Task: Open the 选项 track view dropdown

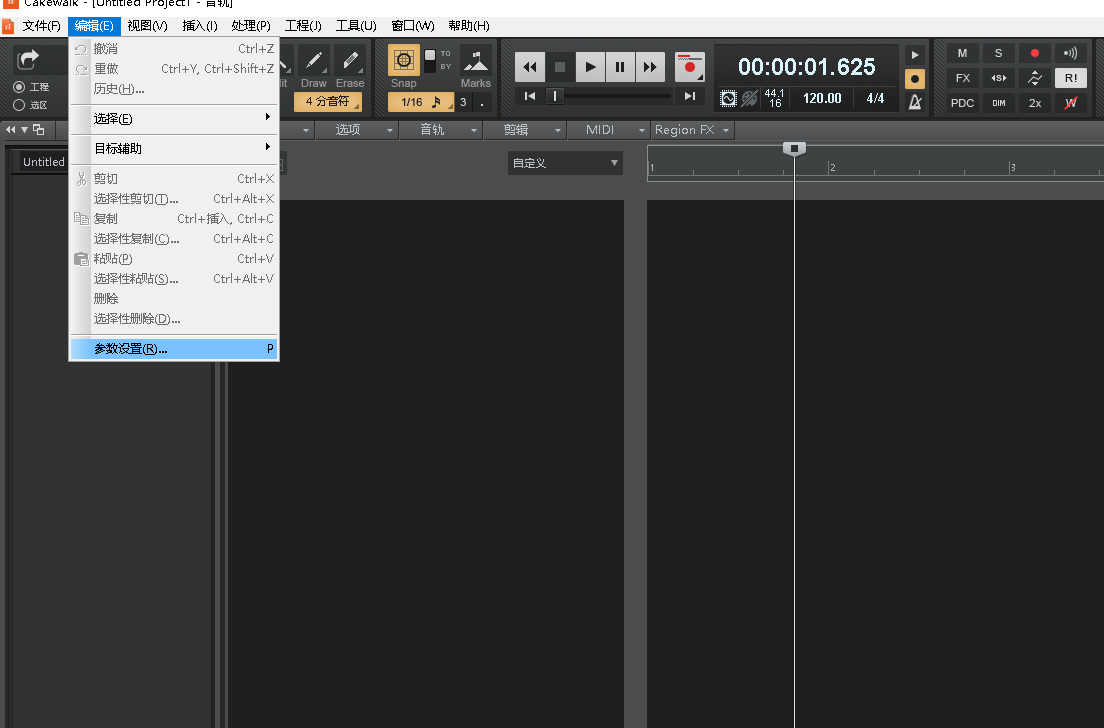Action: pyautogui.click(x=356, y=130)
